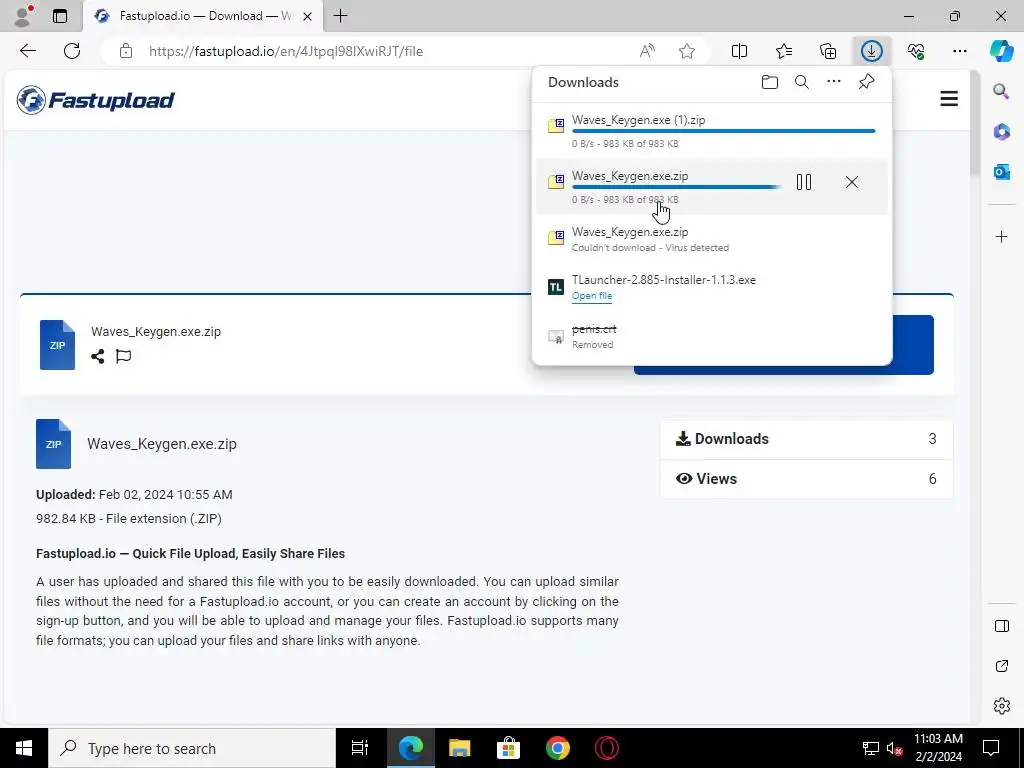
Task: Select the virus detected Waves_Keygen.exe.zip entry
Action: [x=712, y=239]
